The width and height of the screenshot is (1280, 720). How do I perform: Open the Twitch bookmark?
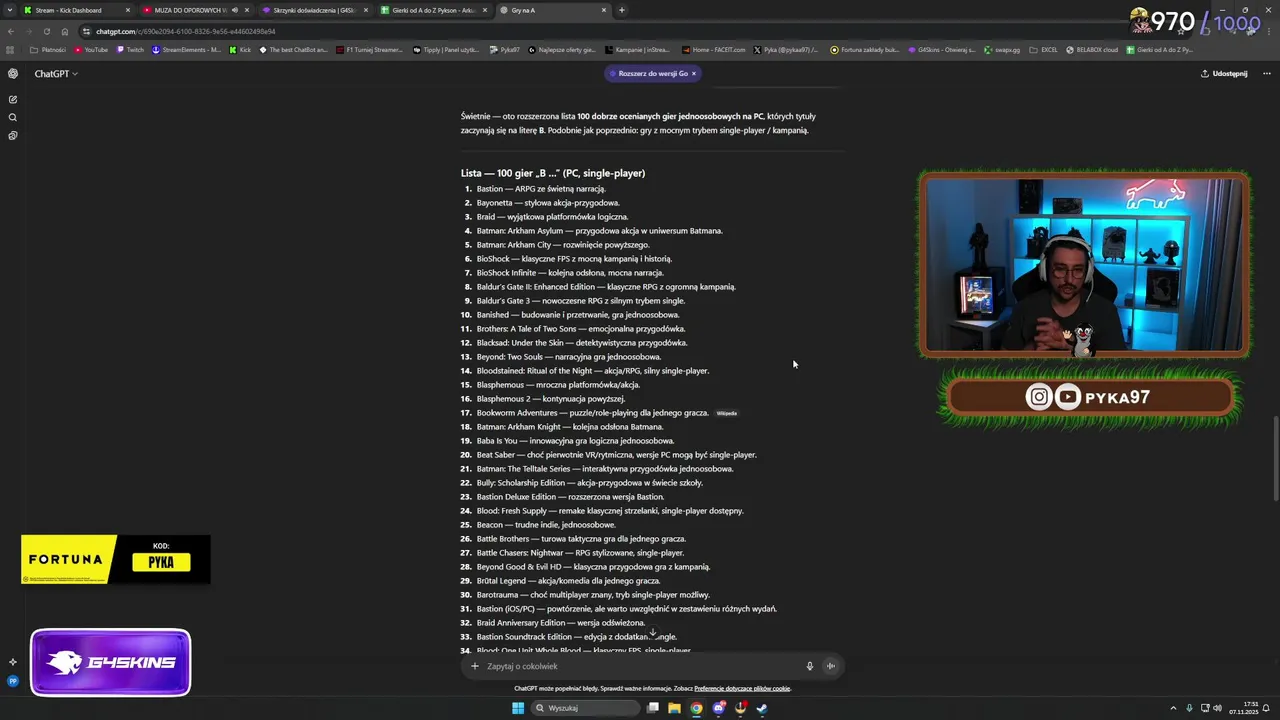[x=130, y=49]
